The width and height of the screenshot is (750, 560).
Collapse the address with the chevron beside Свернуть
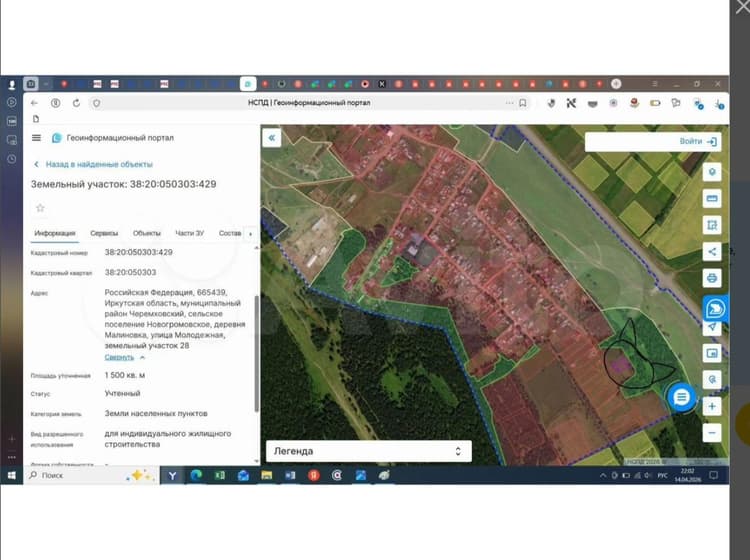point(143,357)
